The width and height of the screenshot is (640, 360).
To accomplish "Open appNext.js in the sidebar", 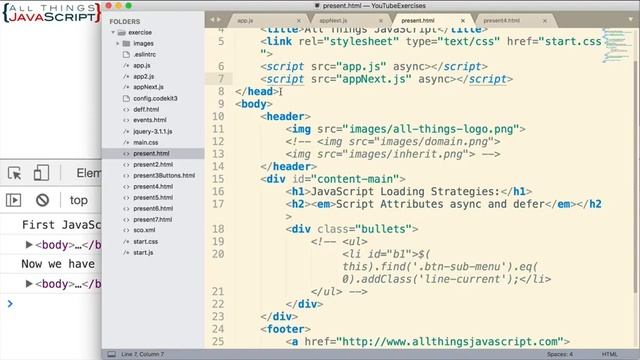I will coord(148,87).
